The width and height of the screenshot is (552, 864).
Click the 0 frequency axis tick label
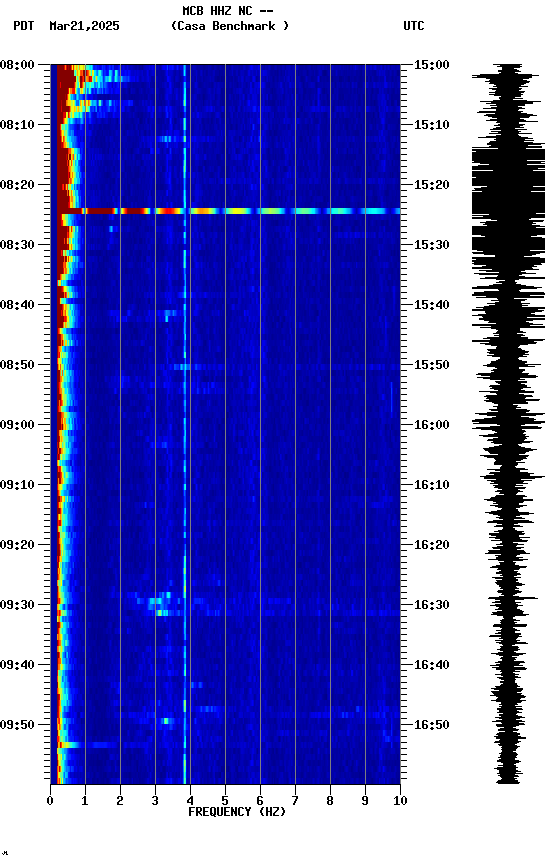(50, 801)
